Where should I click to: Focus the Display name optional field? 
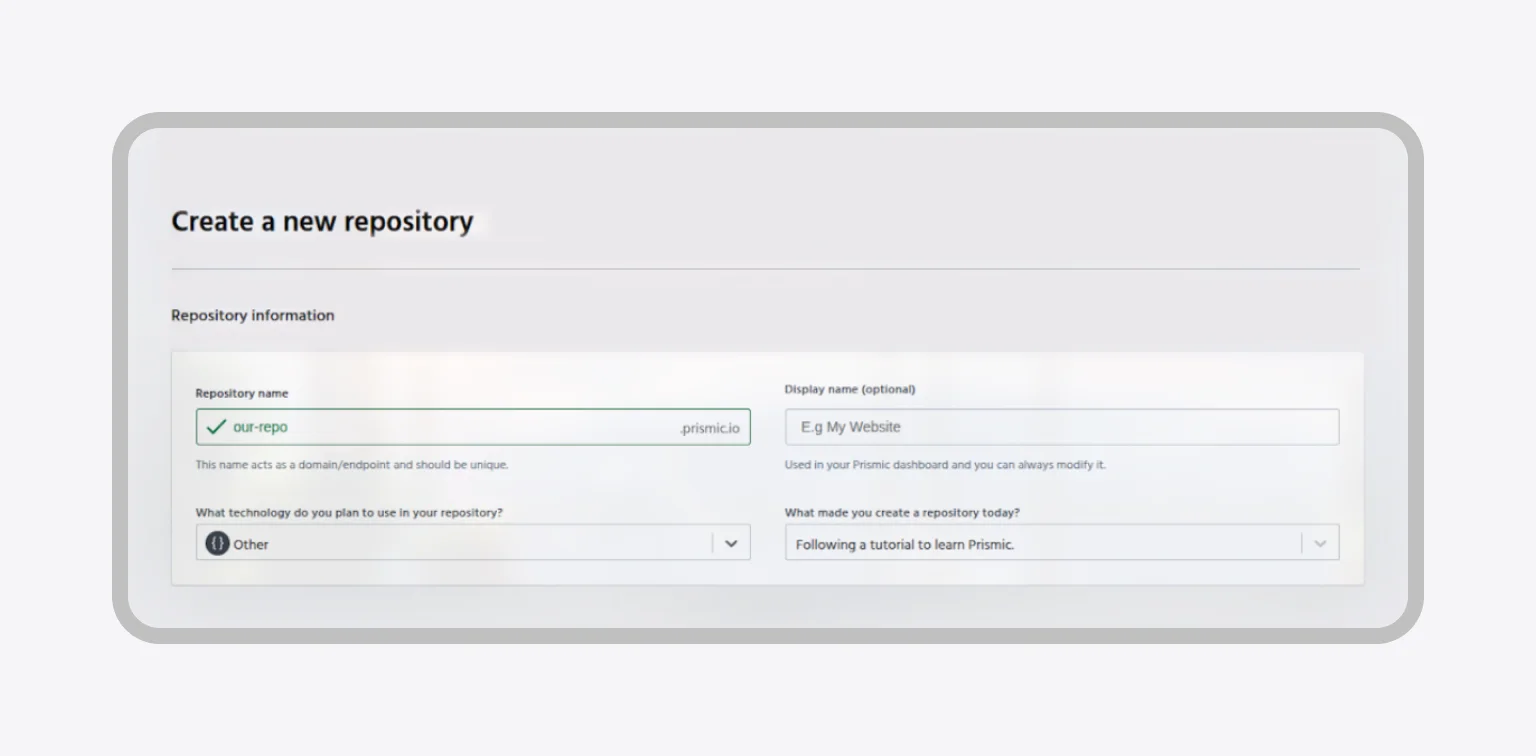point(1060,426)
